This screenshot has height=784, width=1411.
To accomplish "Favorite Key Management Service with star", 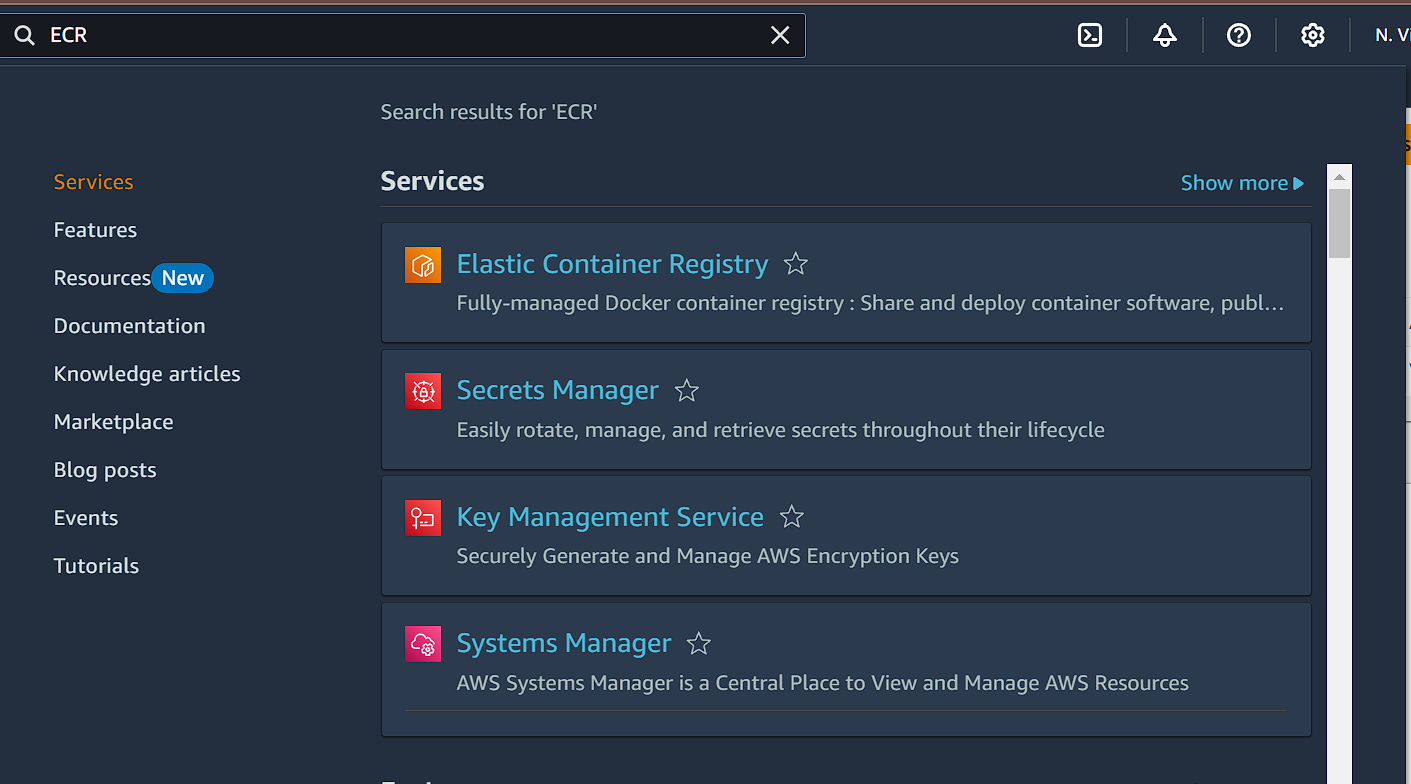I will pyautogui.click(x=792, y=517).
